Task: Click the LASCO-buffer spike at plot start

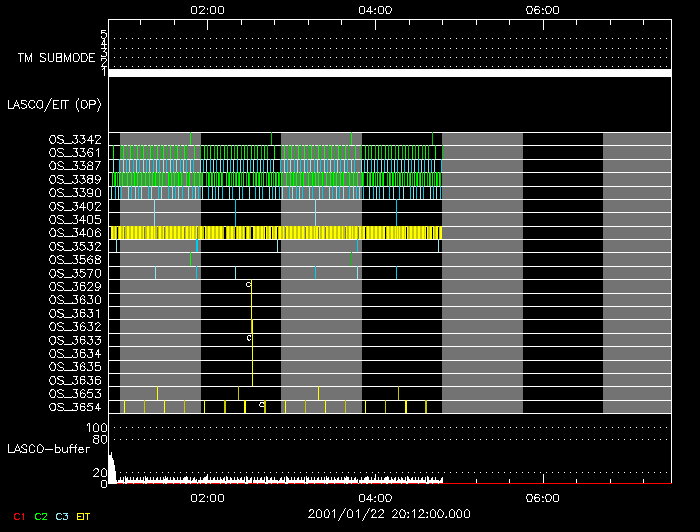Action: click(x=111, y=468)
